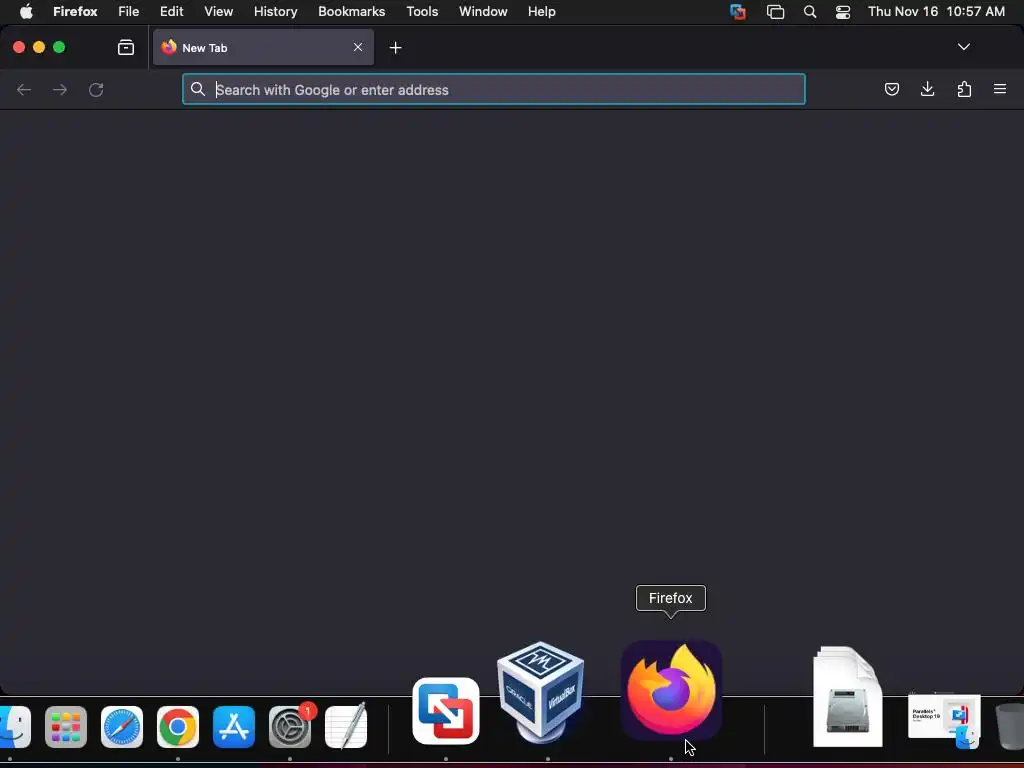Open the Bookmarks menu
Viewport: 1024px width, 768px height.
(x=351, y=12)
